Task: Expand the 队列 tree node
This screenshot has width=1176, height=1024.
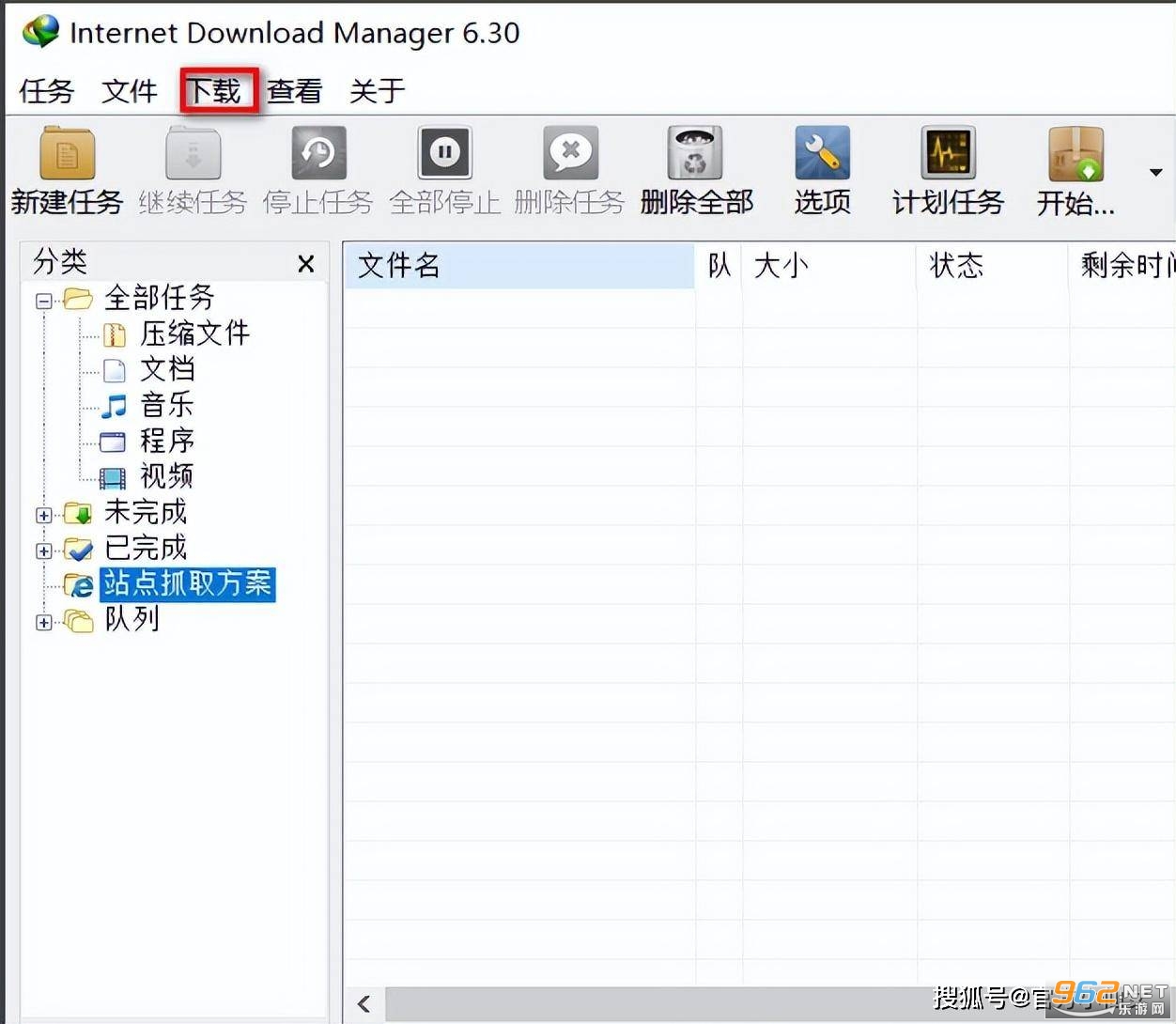Action: click(x=43, y=622)
